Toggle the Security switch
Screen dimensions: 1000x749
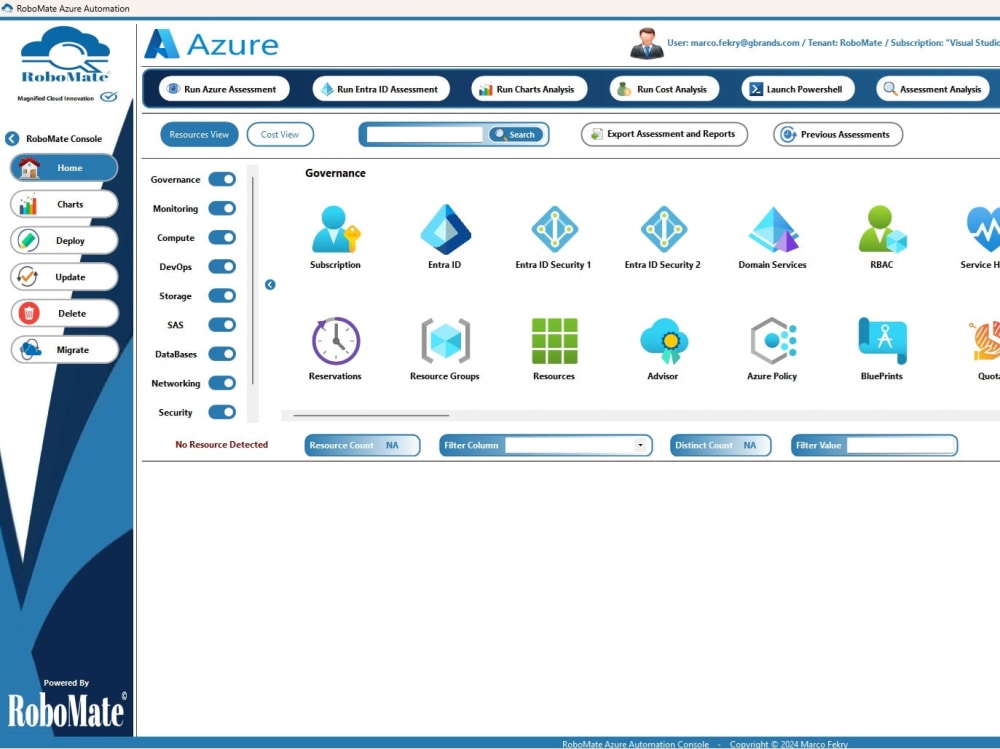(x=222, y=412)
